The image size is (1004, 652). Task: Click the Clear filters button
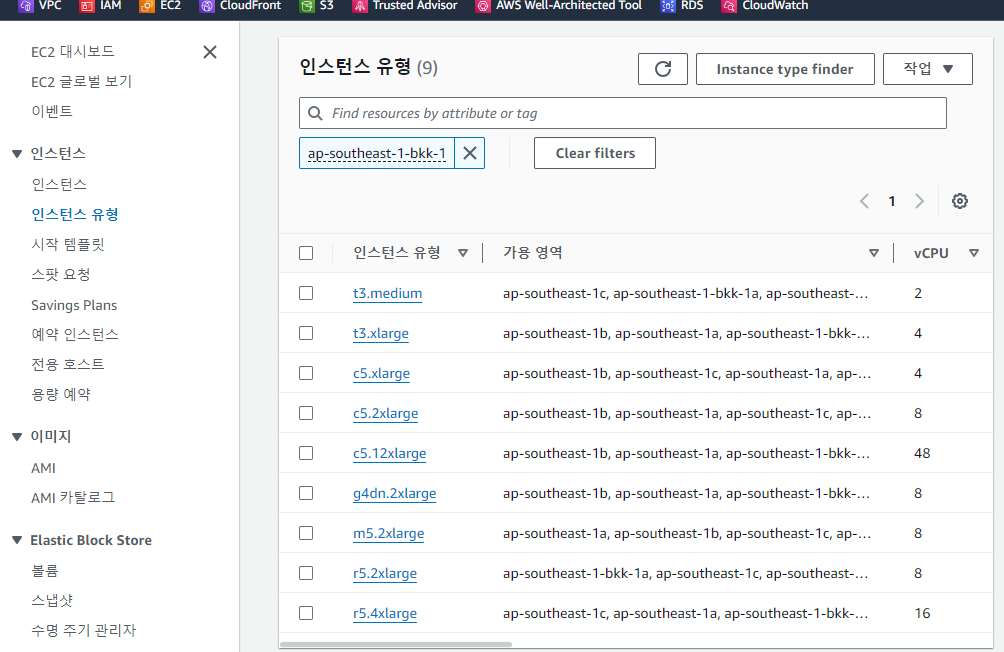(595, 153)
